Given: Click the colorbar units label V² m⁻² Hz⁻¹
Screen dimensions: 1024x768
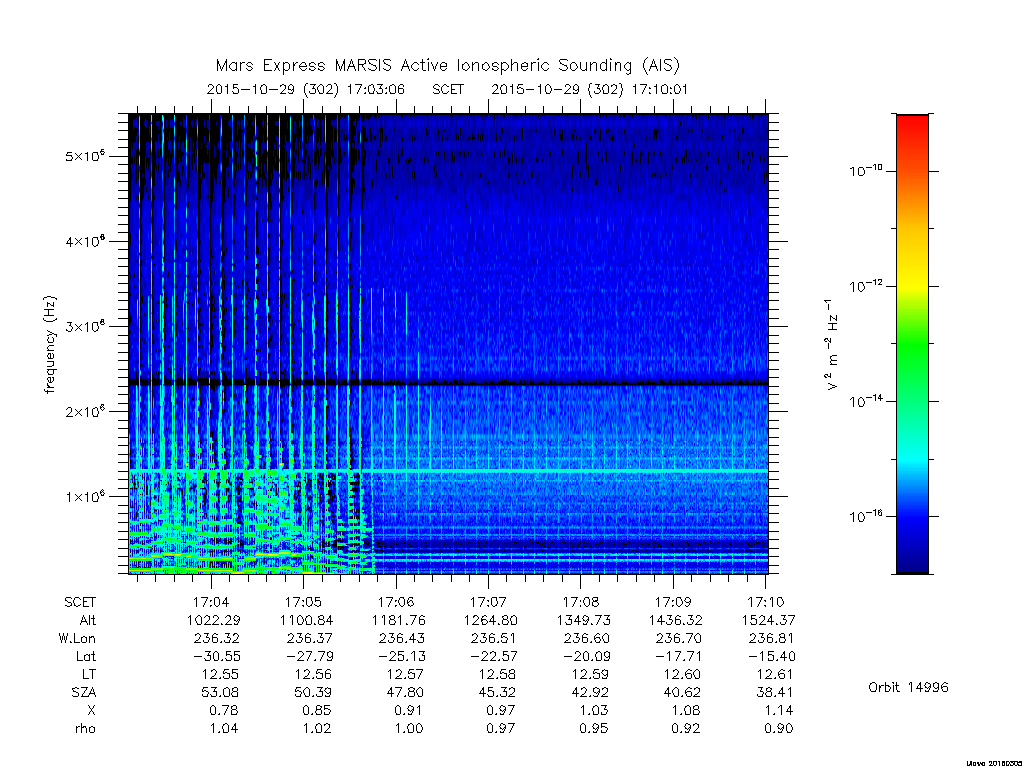Looking at the screenshot, I should [x=831, y=345].
